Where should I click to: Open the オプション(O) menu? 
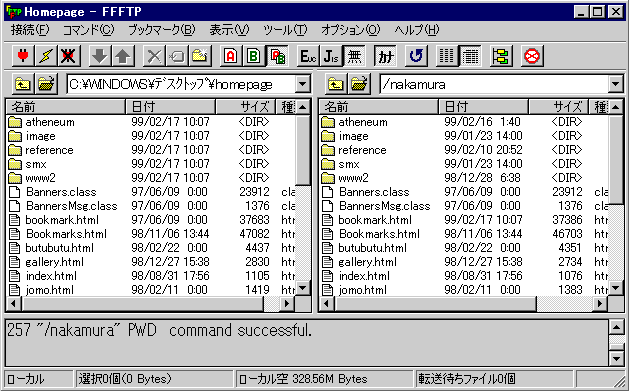(x=350, y=30)
